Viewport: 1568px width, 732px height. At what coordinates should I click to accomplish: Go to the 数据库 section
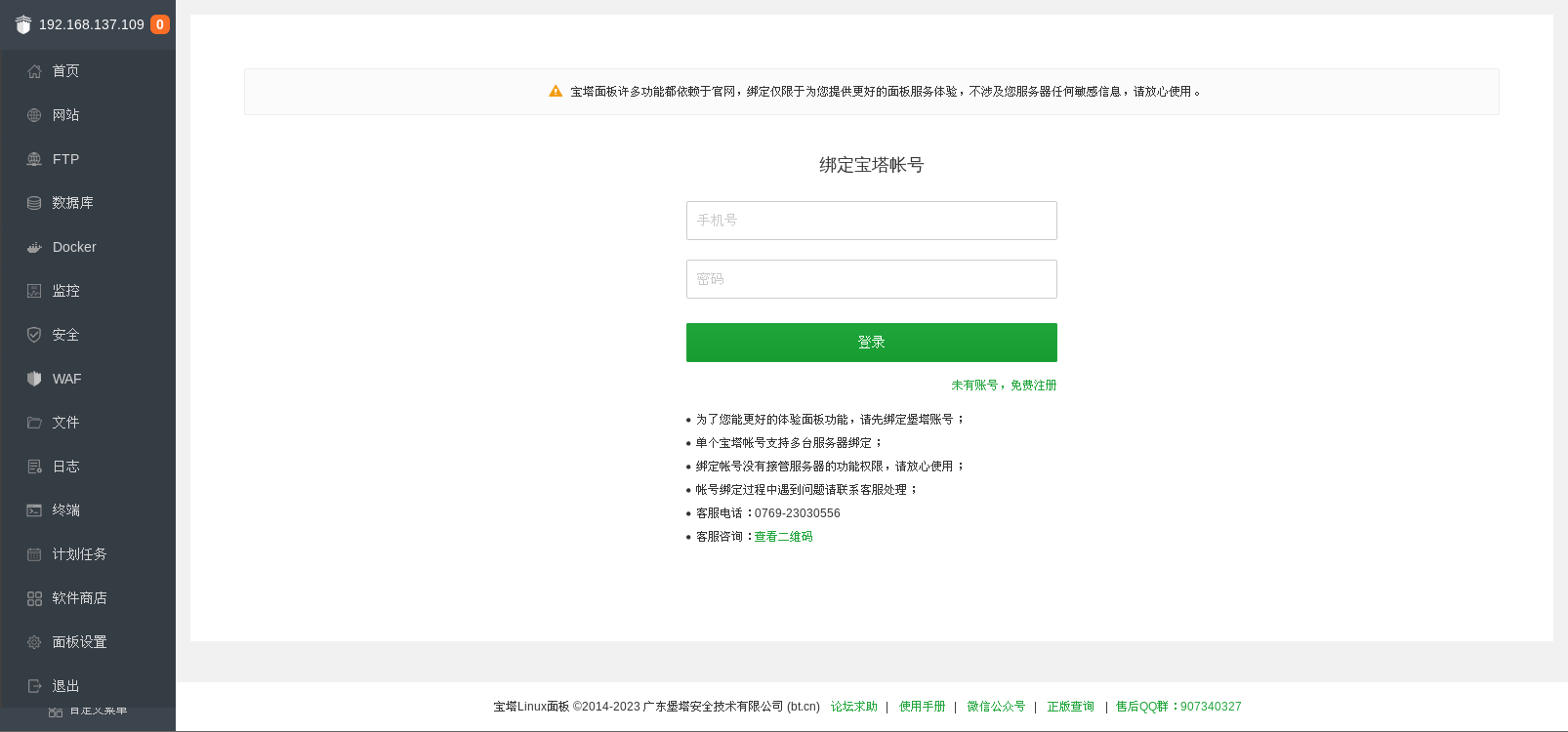[88, 203]
